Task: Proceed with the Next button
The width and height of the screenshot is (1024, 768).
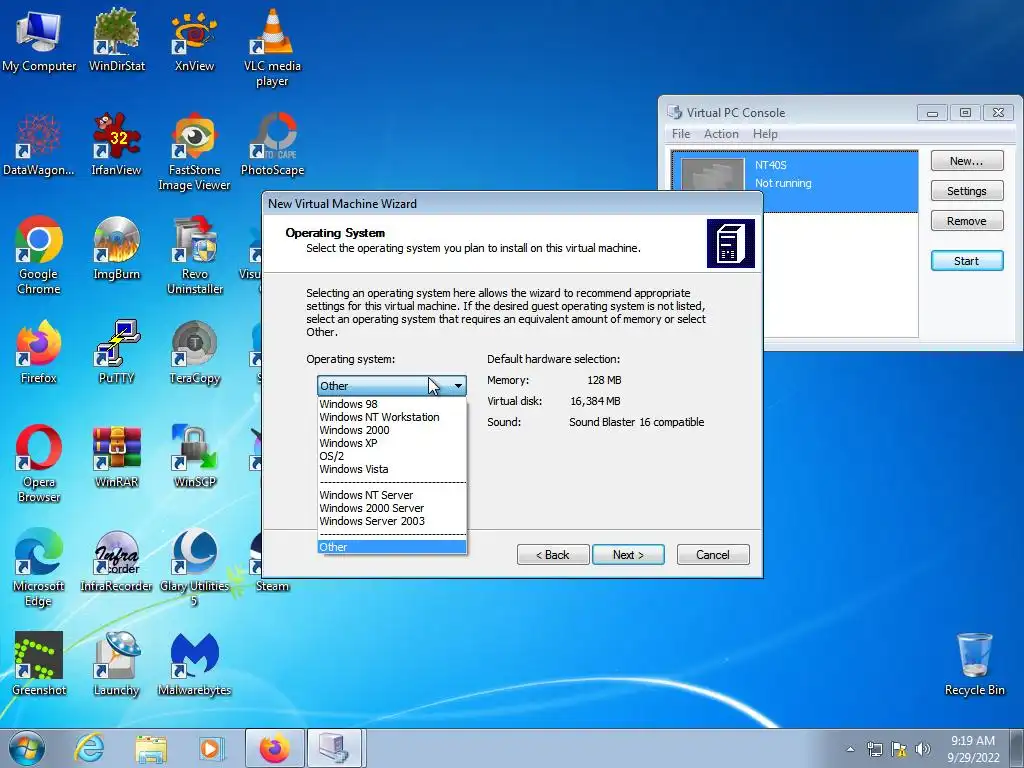Action: tap(628, 554)
